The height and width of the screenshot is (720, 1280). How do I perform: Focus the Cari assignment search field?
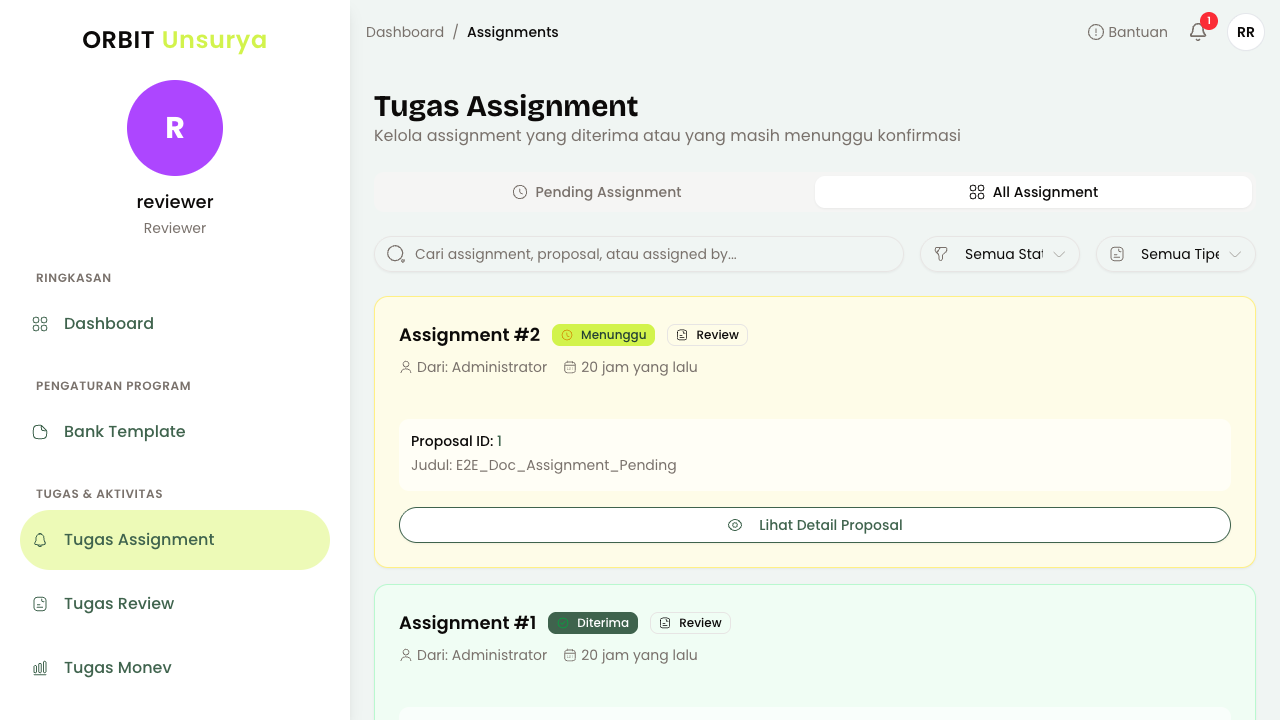[639, 254]
